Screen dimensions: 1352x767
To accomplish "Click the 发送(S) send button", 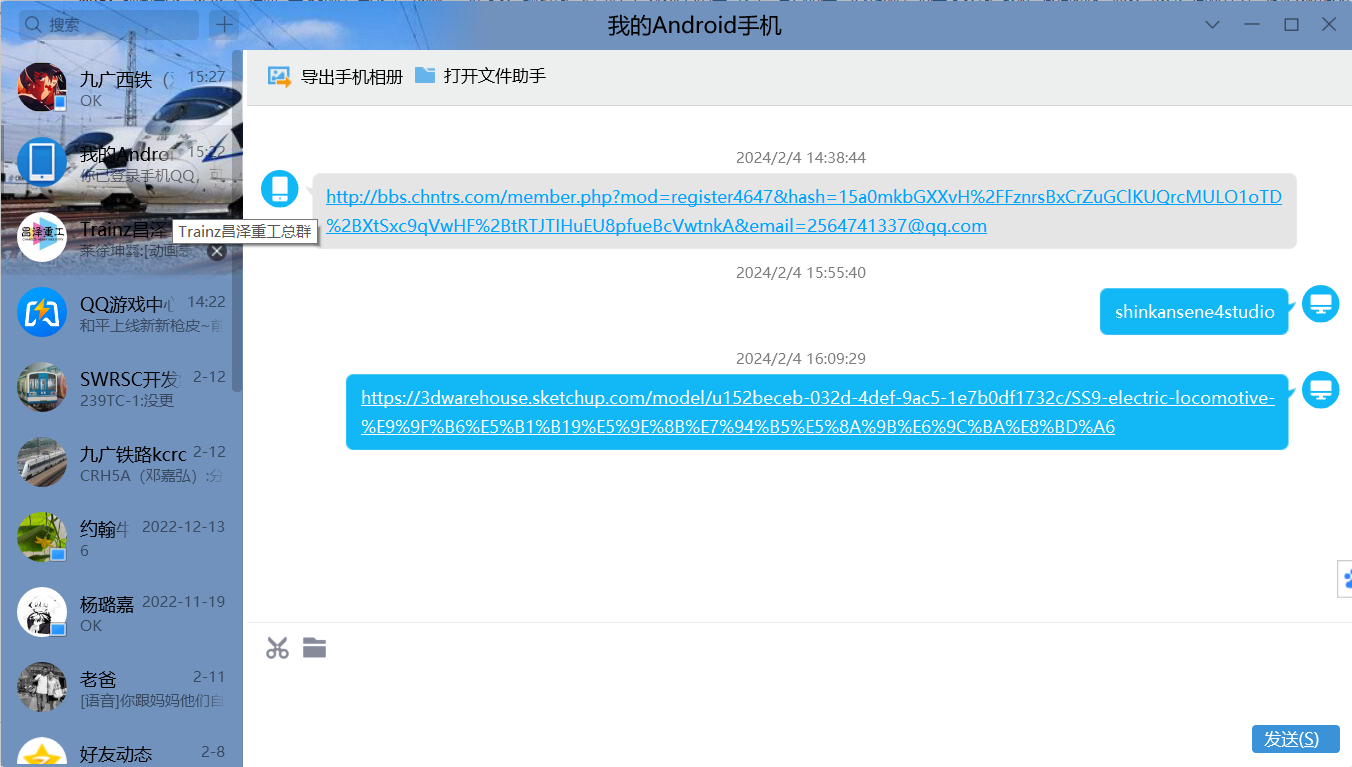I will click(1295, 739).
